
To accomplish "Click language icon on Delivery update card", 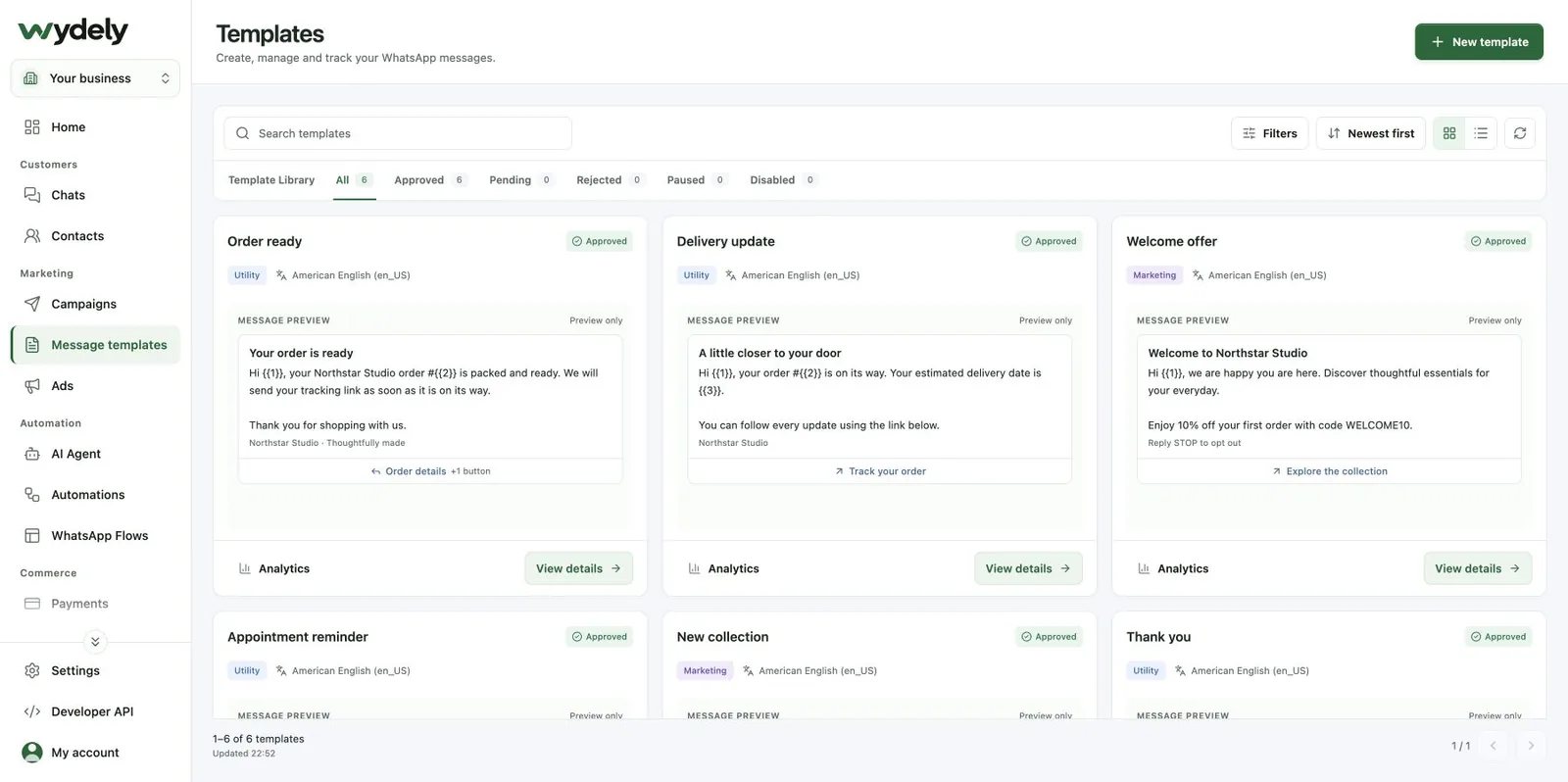I will click(x=731, y=275).
